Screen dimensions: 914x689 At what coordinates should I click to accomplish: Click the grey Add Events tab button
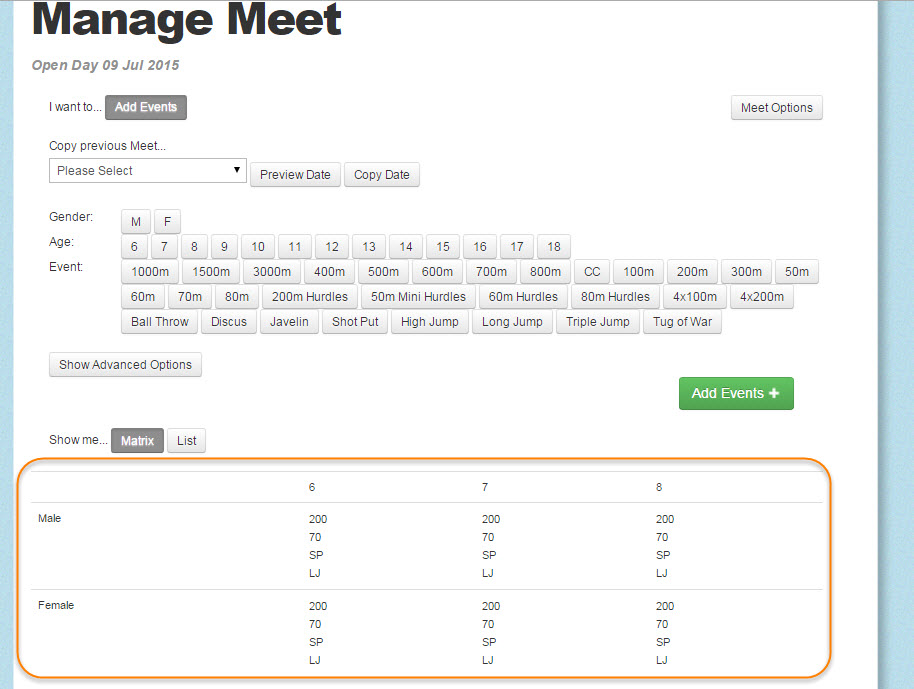click(146, 107)
